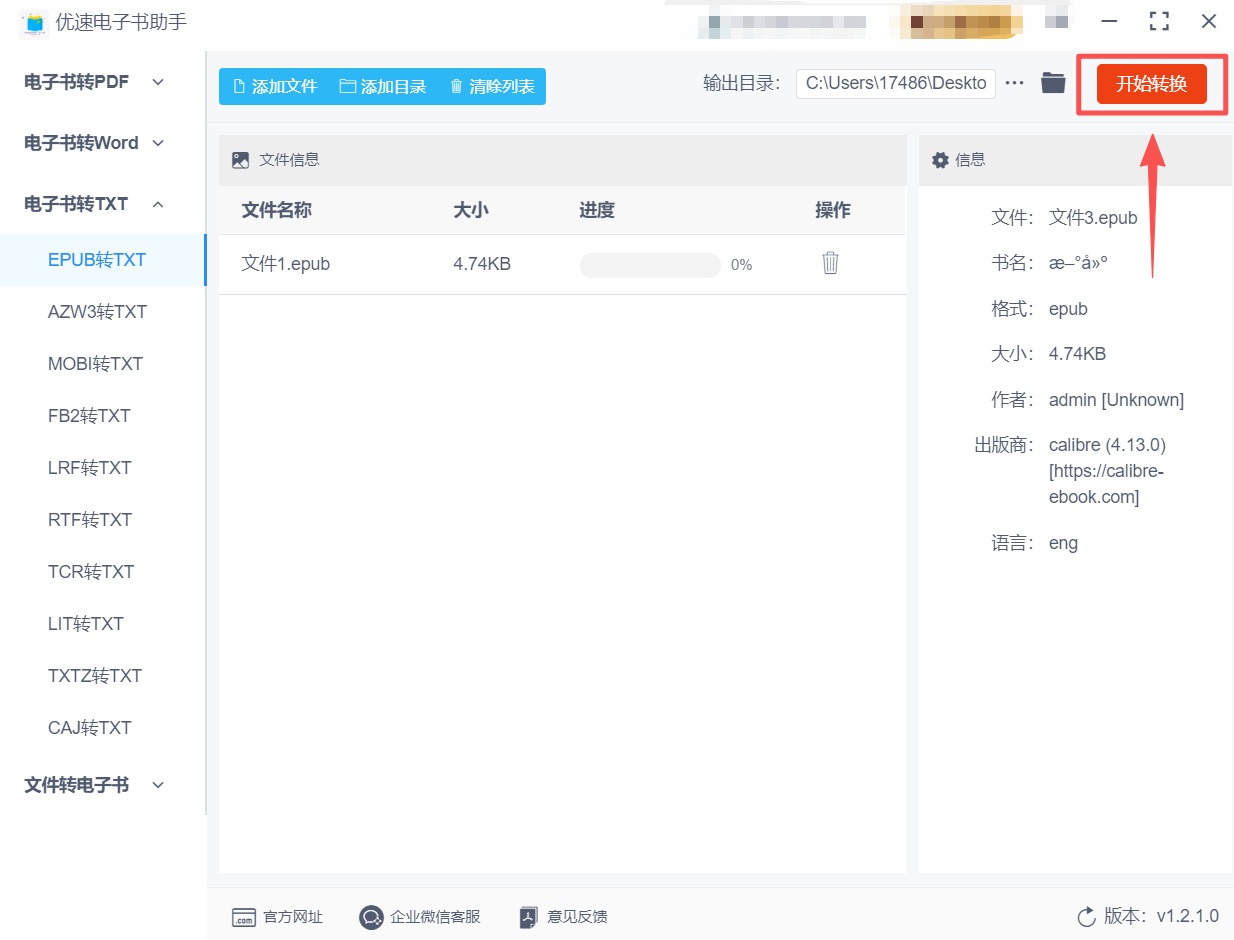Click the progress bar for 文件1.epub

point(650,264)
